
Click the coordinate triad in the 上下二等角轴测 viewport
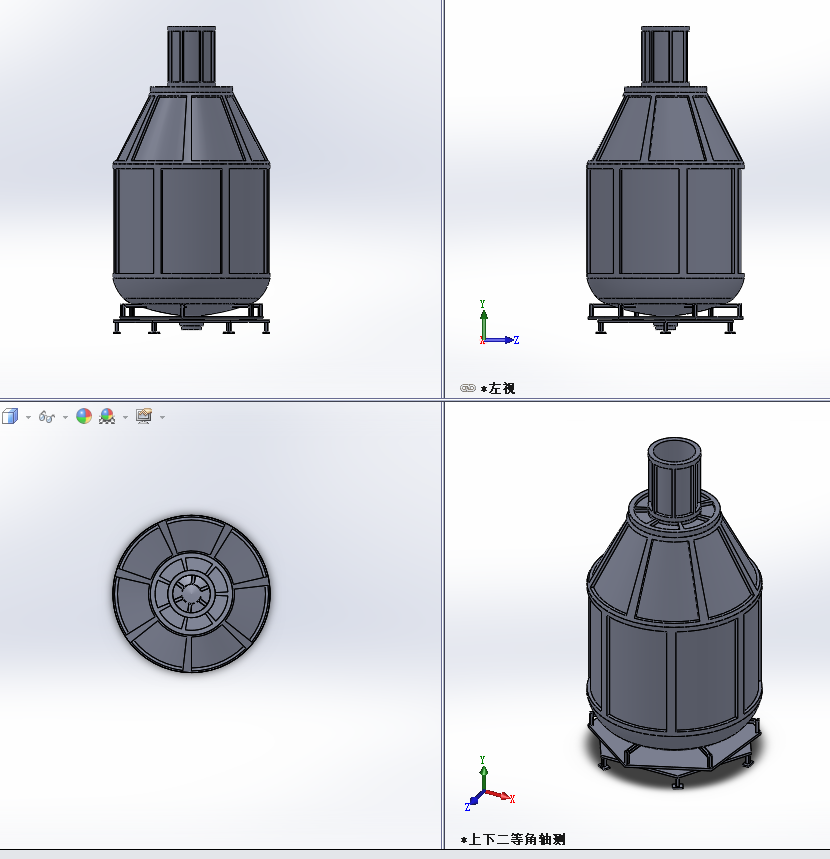click(489, 784)
